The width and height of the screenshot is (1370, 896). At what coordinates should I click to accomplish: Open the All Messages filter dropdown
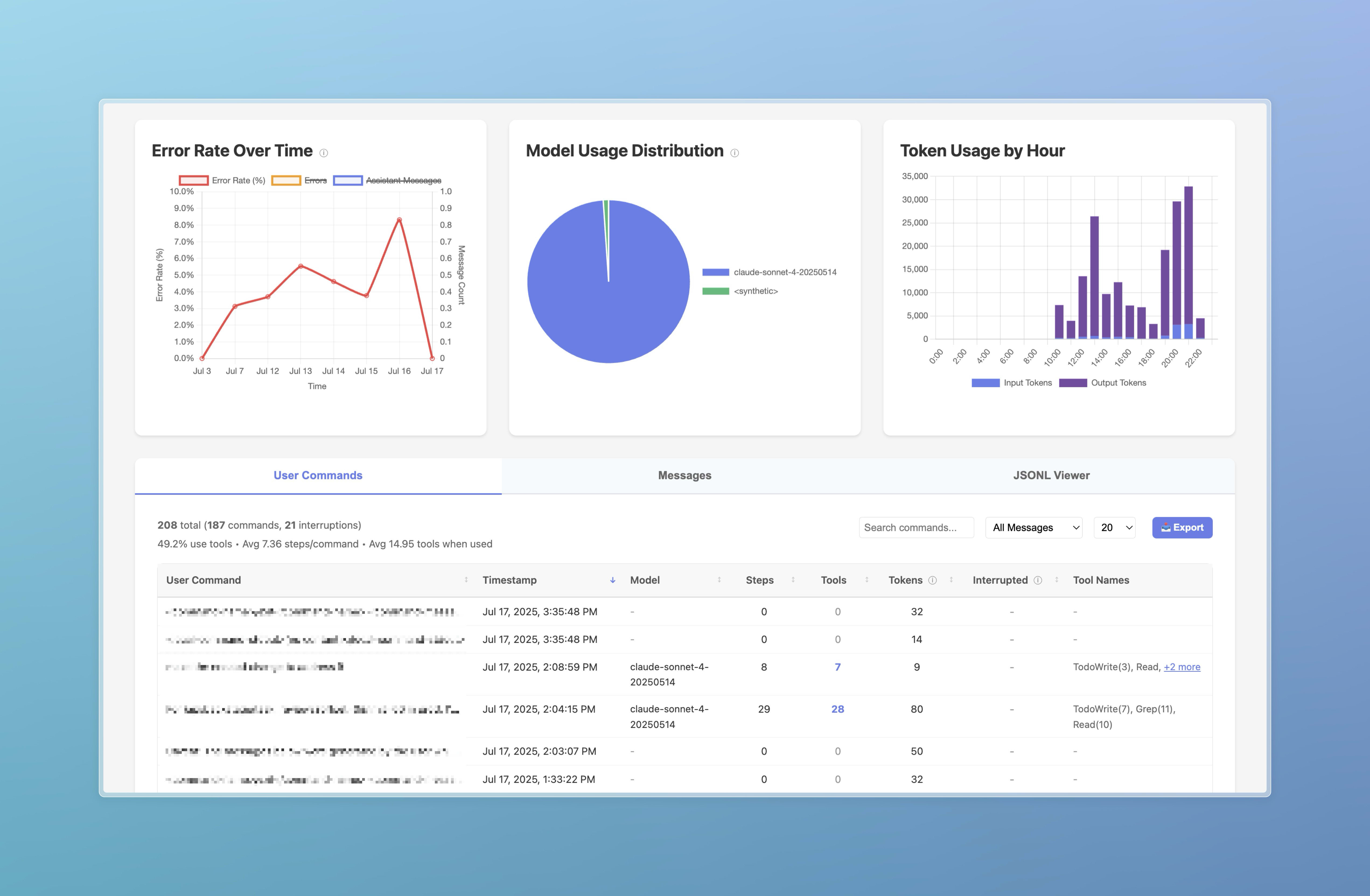pyautogui.click(x=1034, y=528)
